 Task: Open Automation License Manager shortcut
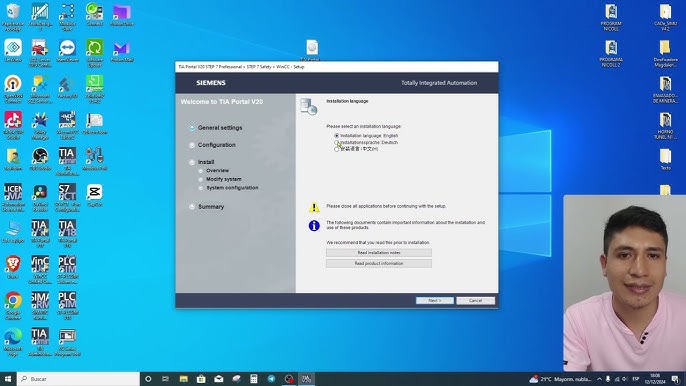click(13, 197)
